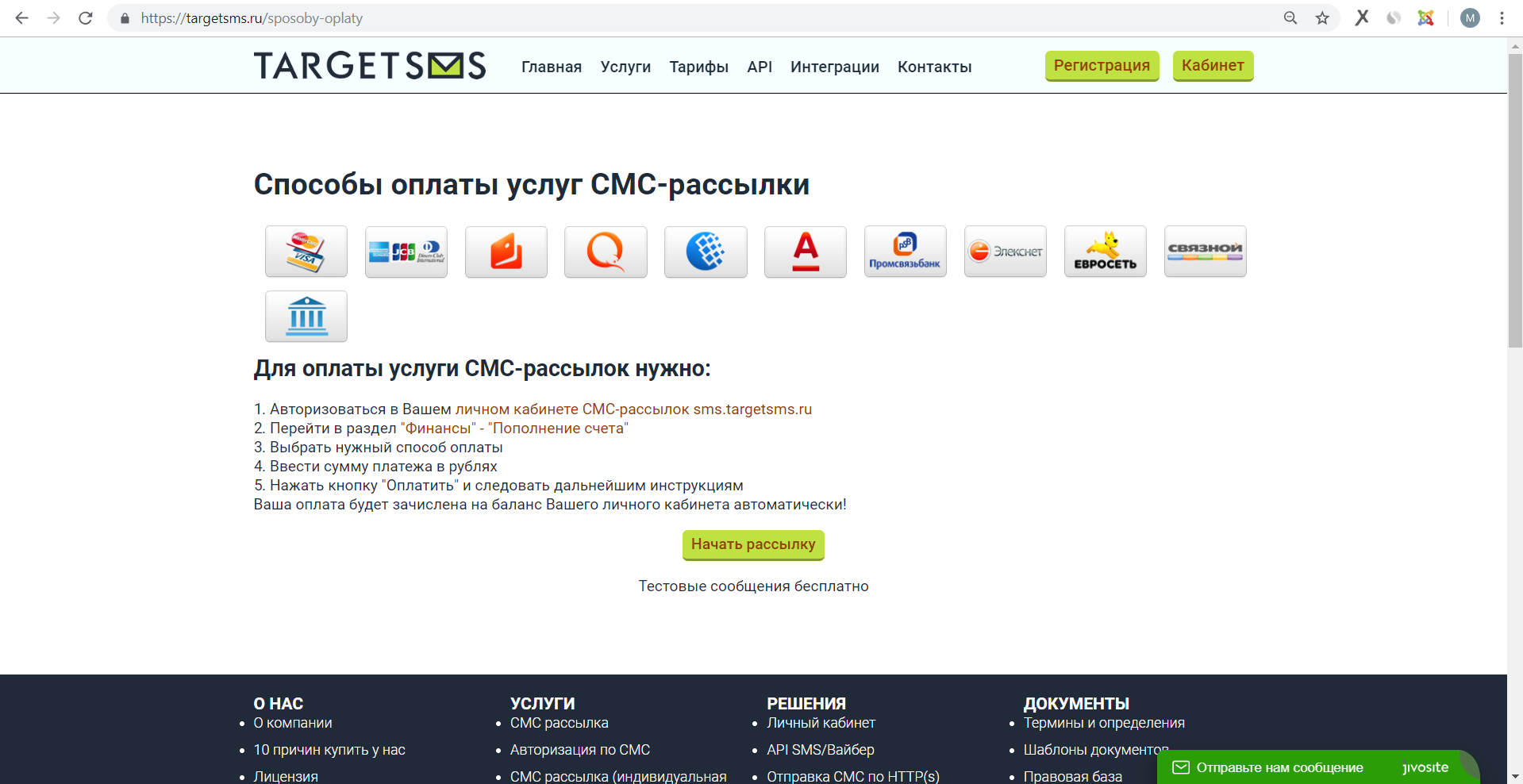Viewport: 1523px width, 784px height.
Task: Open the Jivosite chat message widget
Action: pyautogui.click(x=1318, y=767)
